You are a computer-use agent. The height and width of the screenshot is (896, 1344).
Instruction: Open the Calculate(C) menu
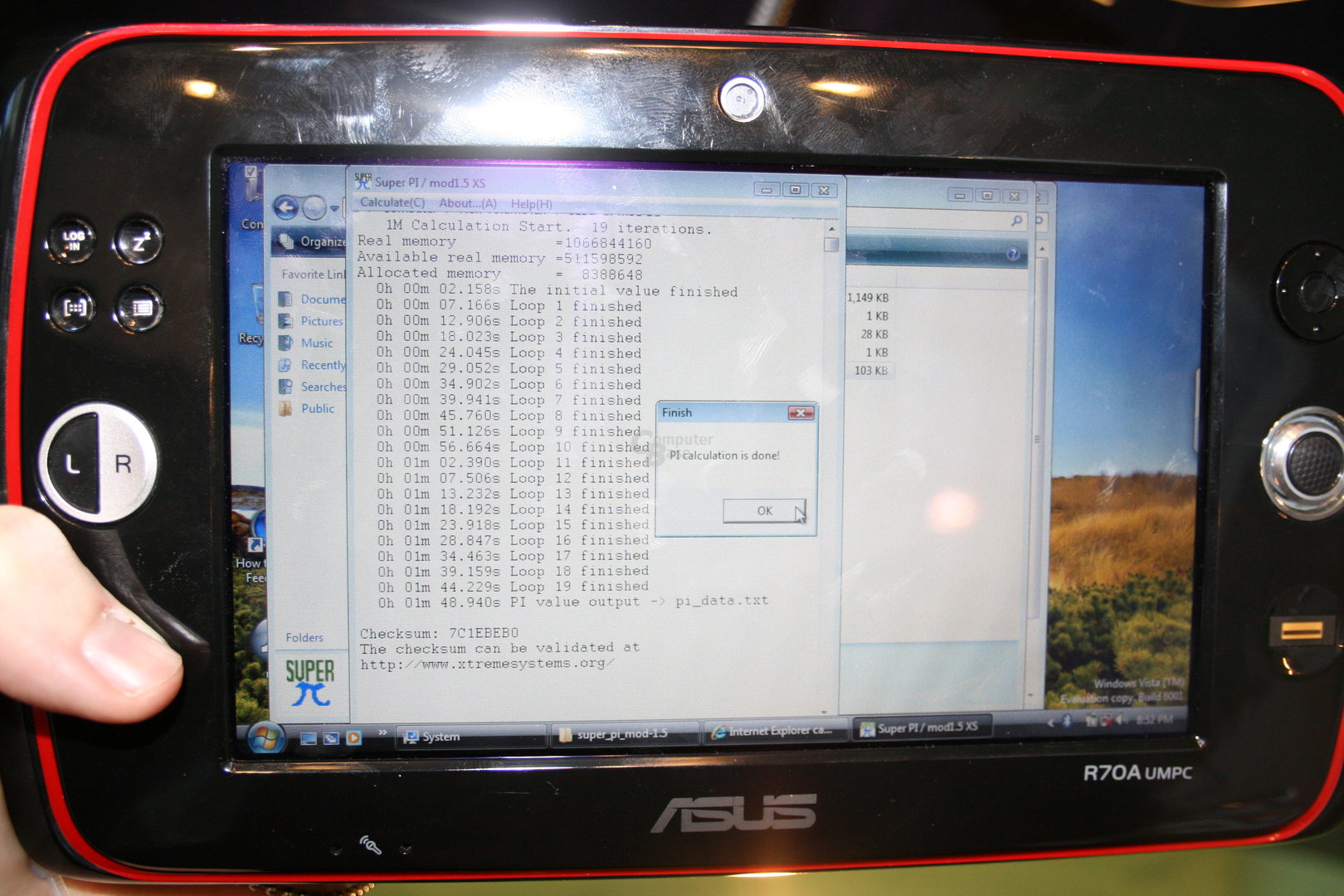point(392,202)
